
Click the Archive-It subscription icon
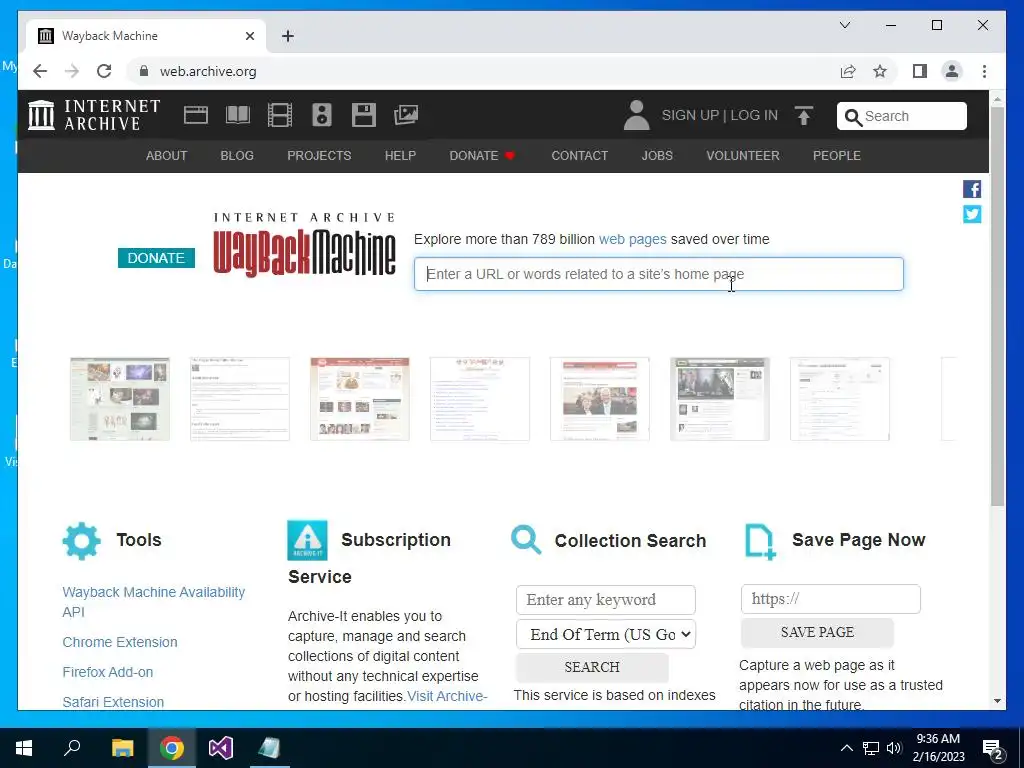(307, 540)
